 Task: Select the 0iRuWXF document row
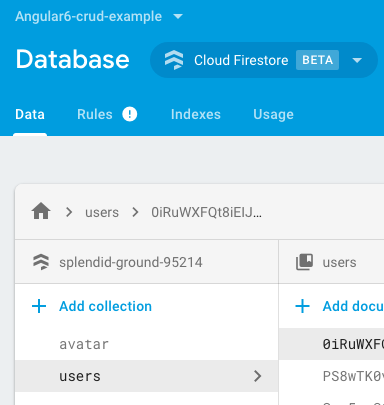tap(331, 344)
